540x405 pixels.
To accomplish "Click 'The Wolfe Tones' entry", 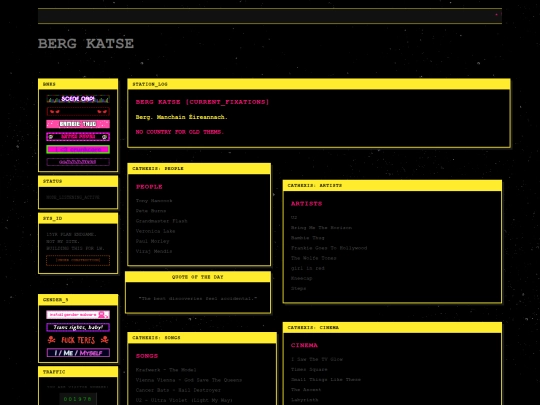I will coord(313,258).
